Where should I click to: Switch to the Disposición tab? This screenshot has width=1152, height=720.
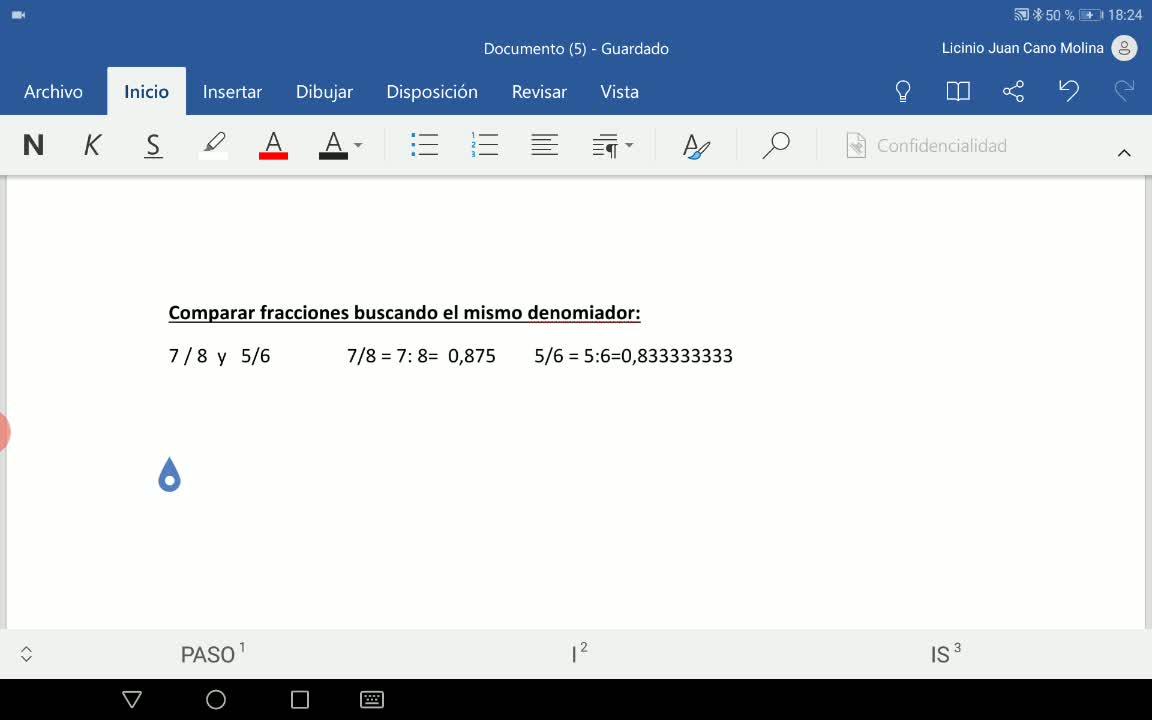click(x=432, y=92)
